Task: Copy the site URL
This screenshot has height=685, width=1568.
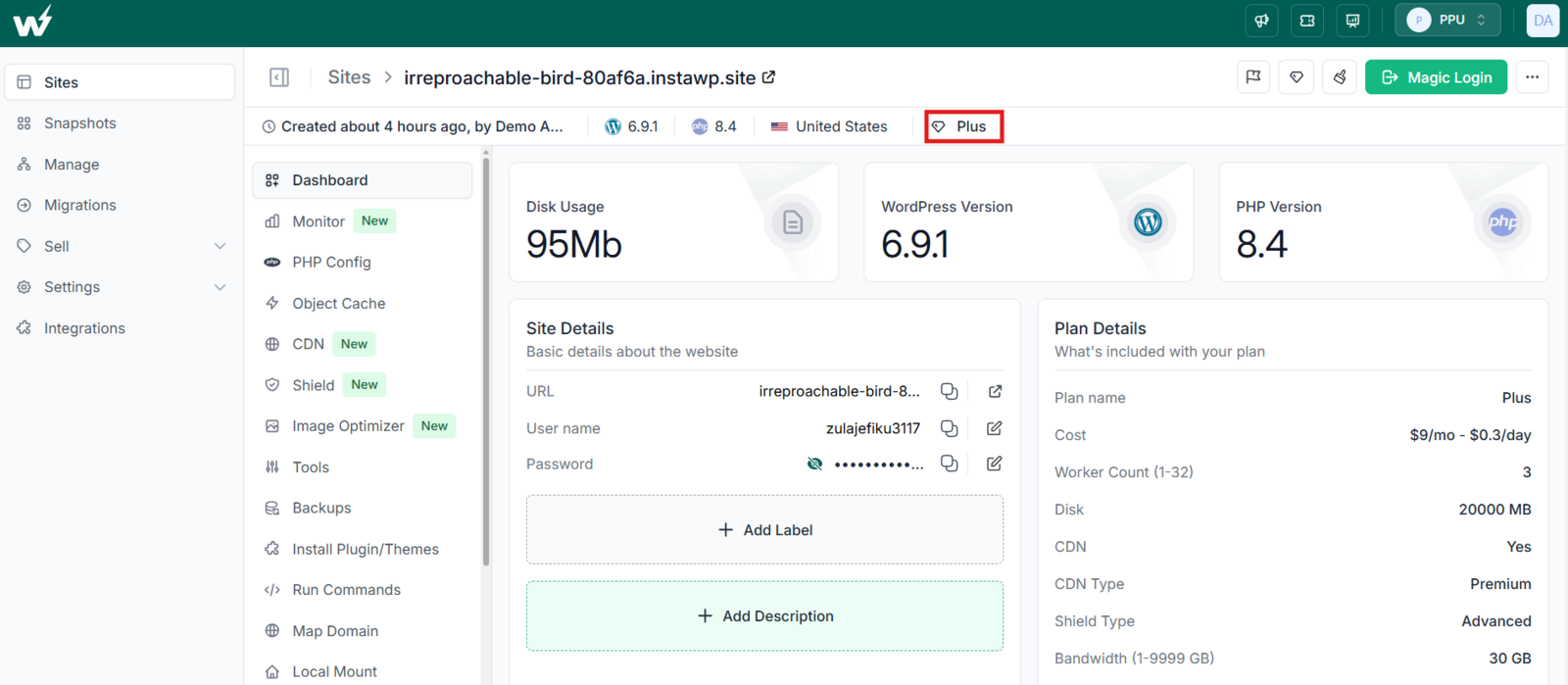Action: 949,391
